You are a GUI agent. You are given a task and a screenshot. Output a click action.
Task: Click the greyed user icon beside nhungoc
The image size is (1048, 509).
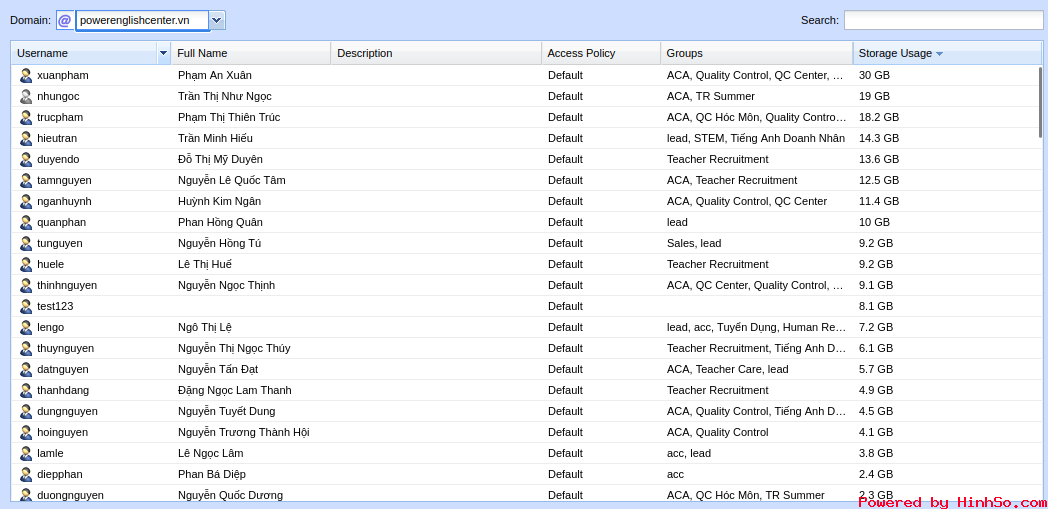[x=26, y=96]
